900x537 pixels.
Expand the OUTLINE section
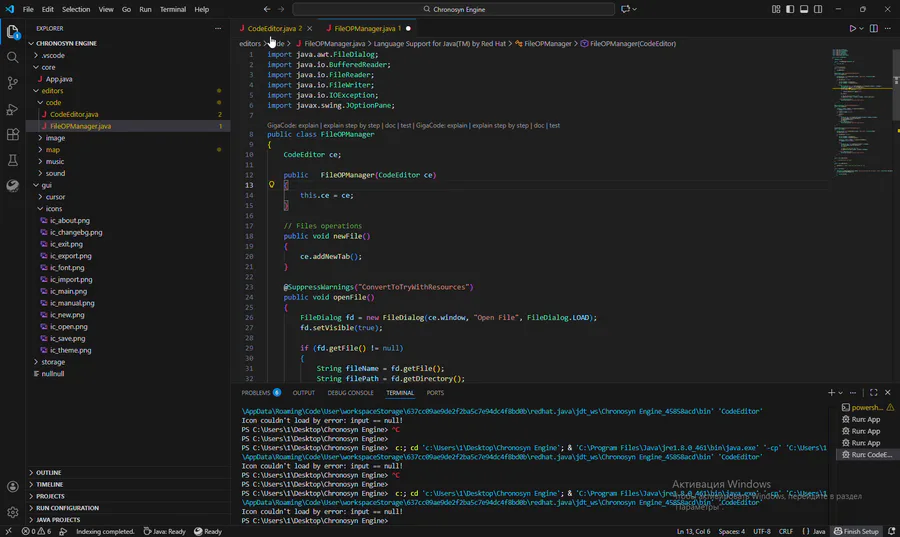(x=49, y=472)
